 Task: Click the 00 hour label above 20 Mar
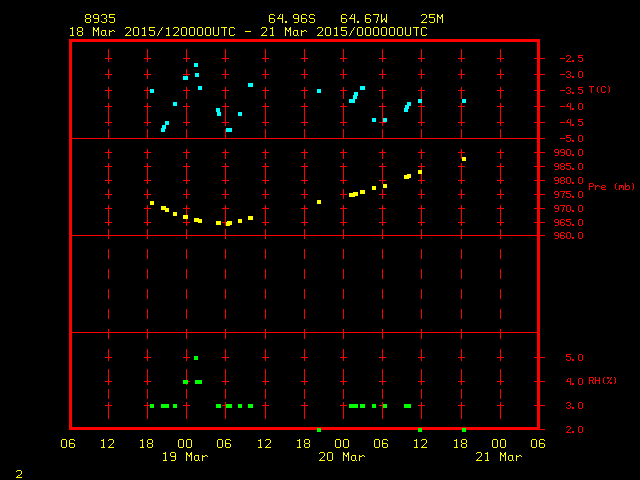342,444
